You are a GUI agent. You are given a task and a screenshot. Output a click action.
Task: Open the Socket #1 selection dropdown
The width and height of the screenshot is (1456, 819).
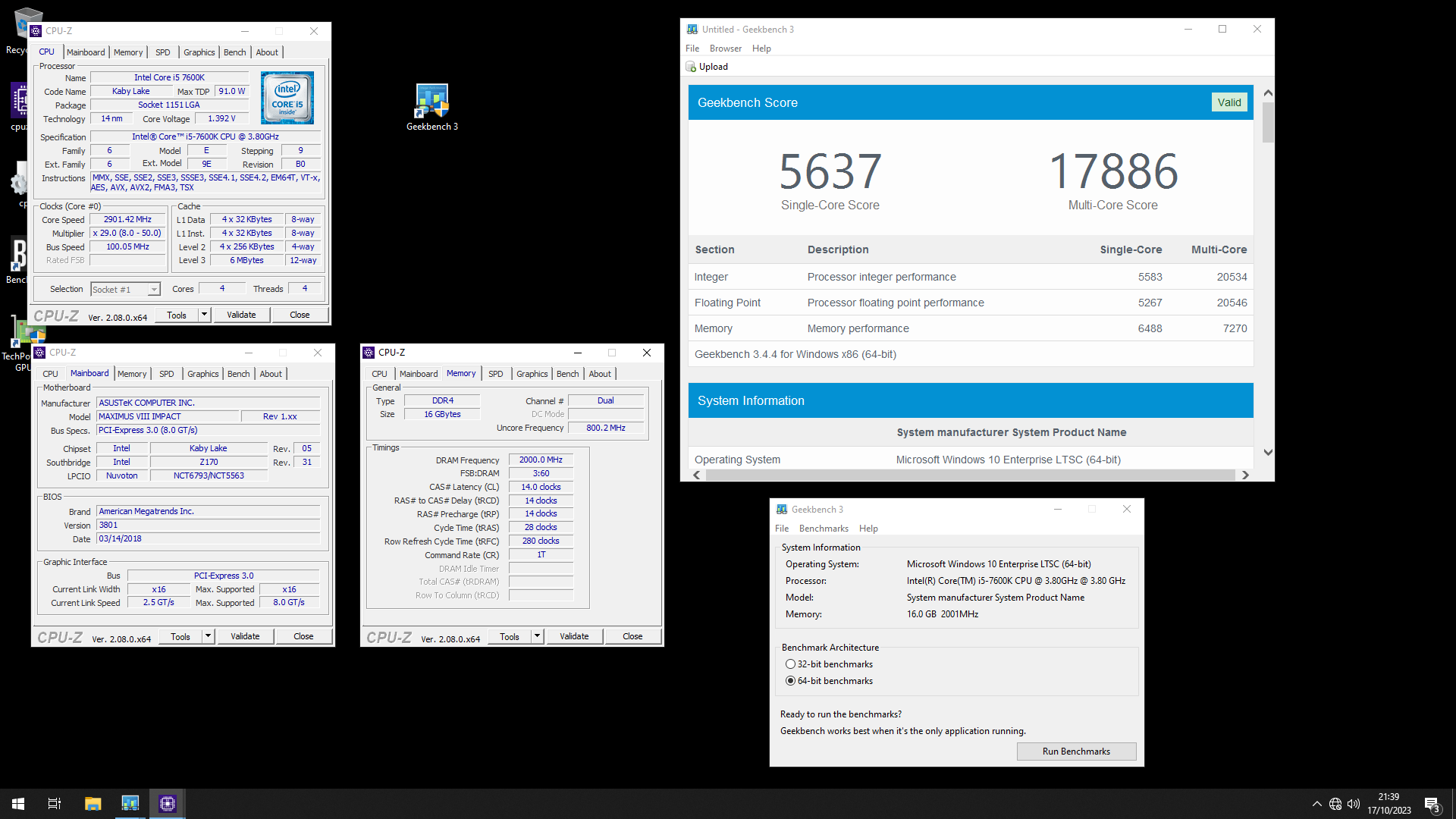154,290
